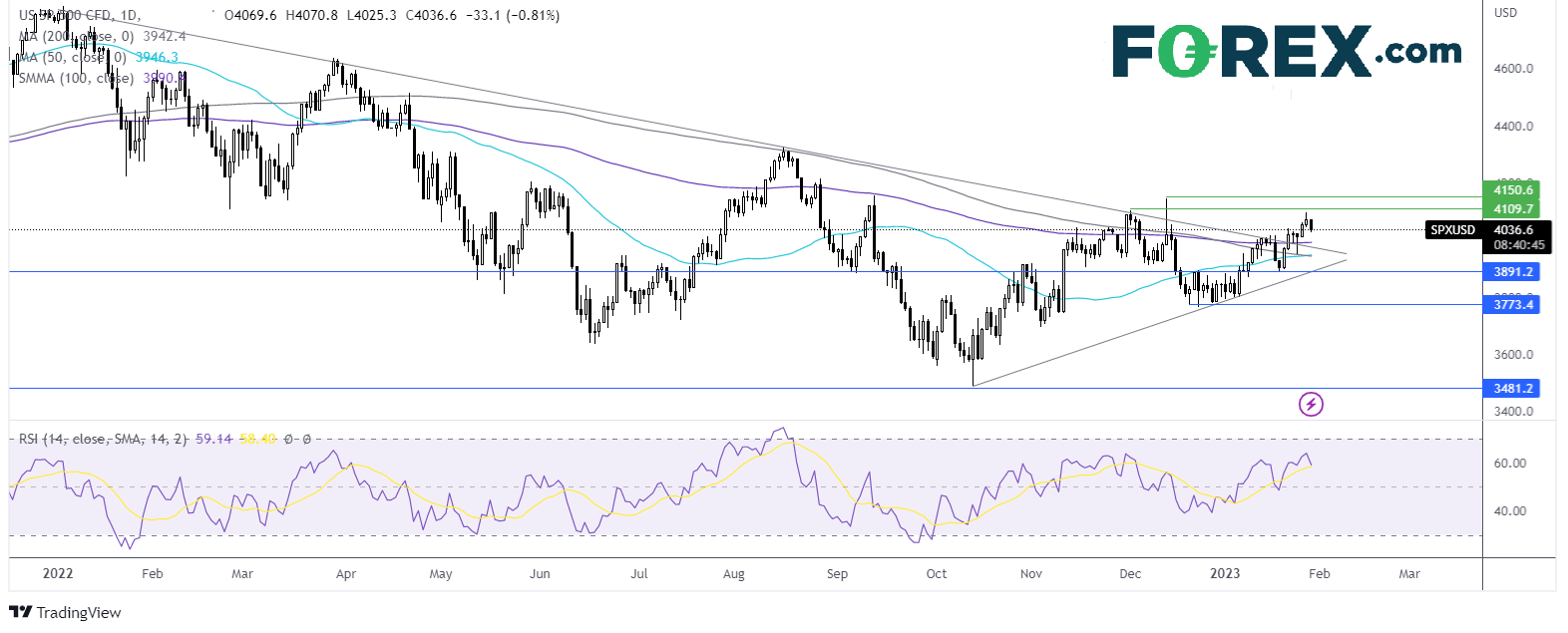Open the FOREX.com logo
The width and height of the screenshot is (1568, 633).
1287,51
